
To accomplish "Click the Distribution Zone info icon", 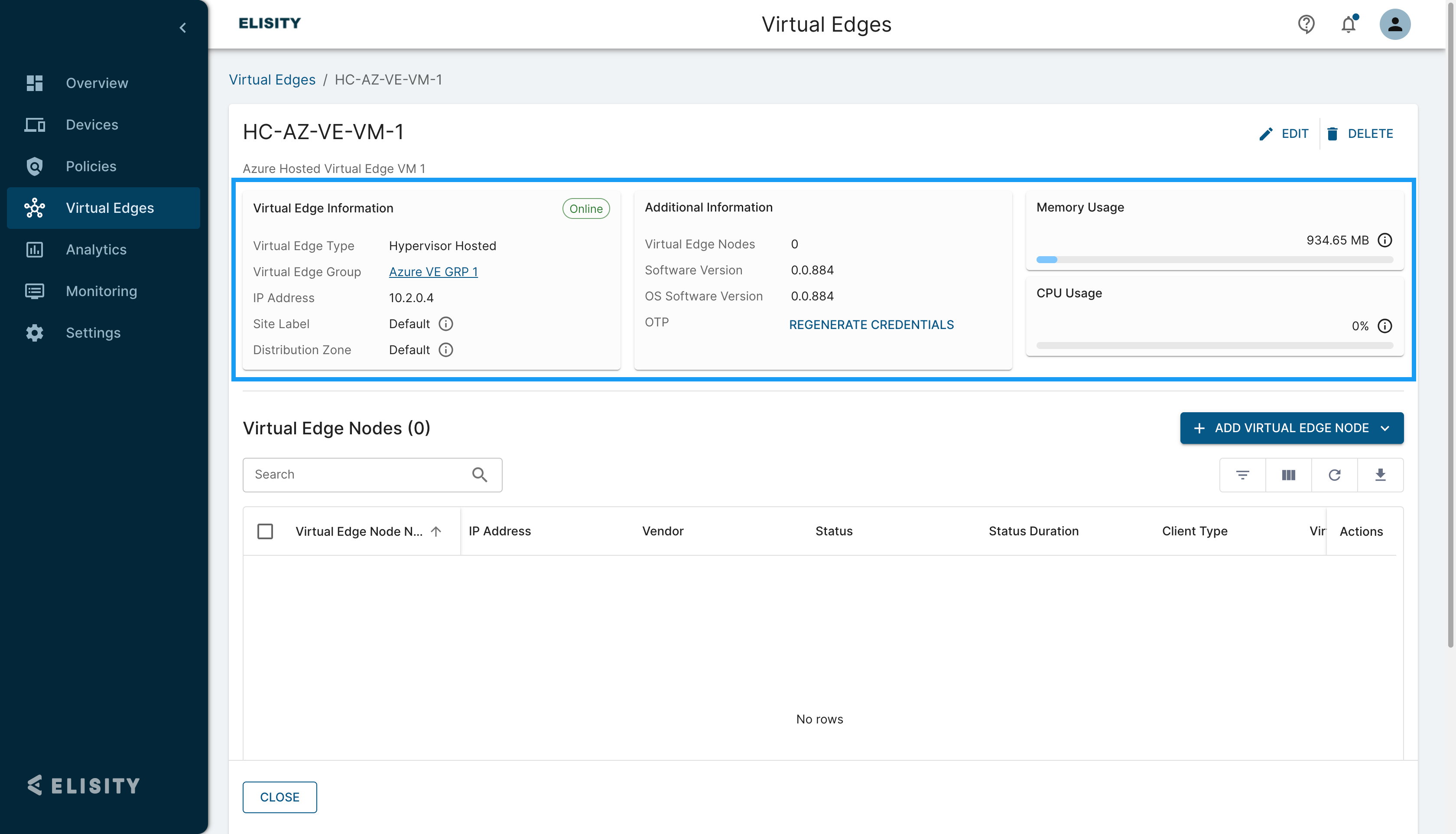I will click(x=445, y=350).
